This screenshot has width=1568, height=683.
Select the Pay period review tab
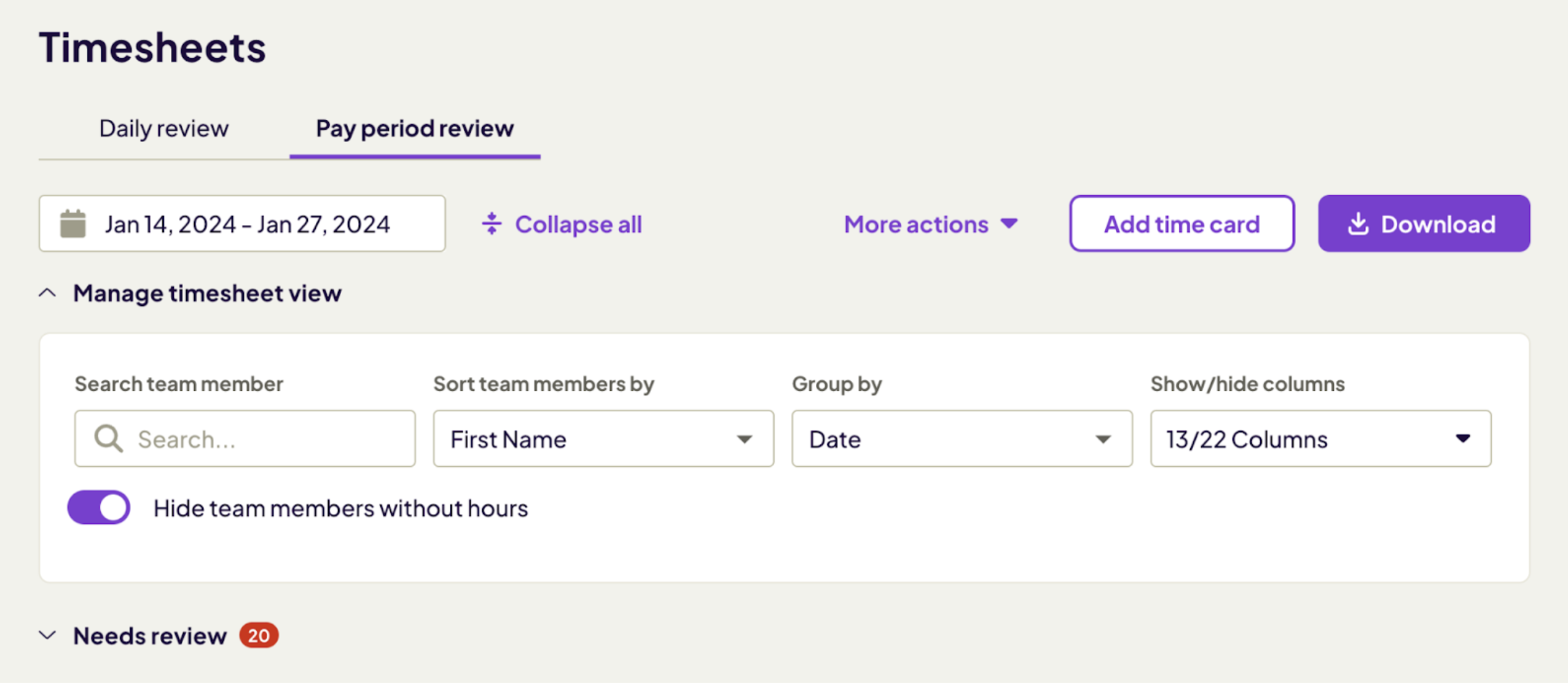click(414, 128)
